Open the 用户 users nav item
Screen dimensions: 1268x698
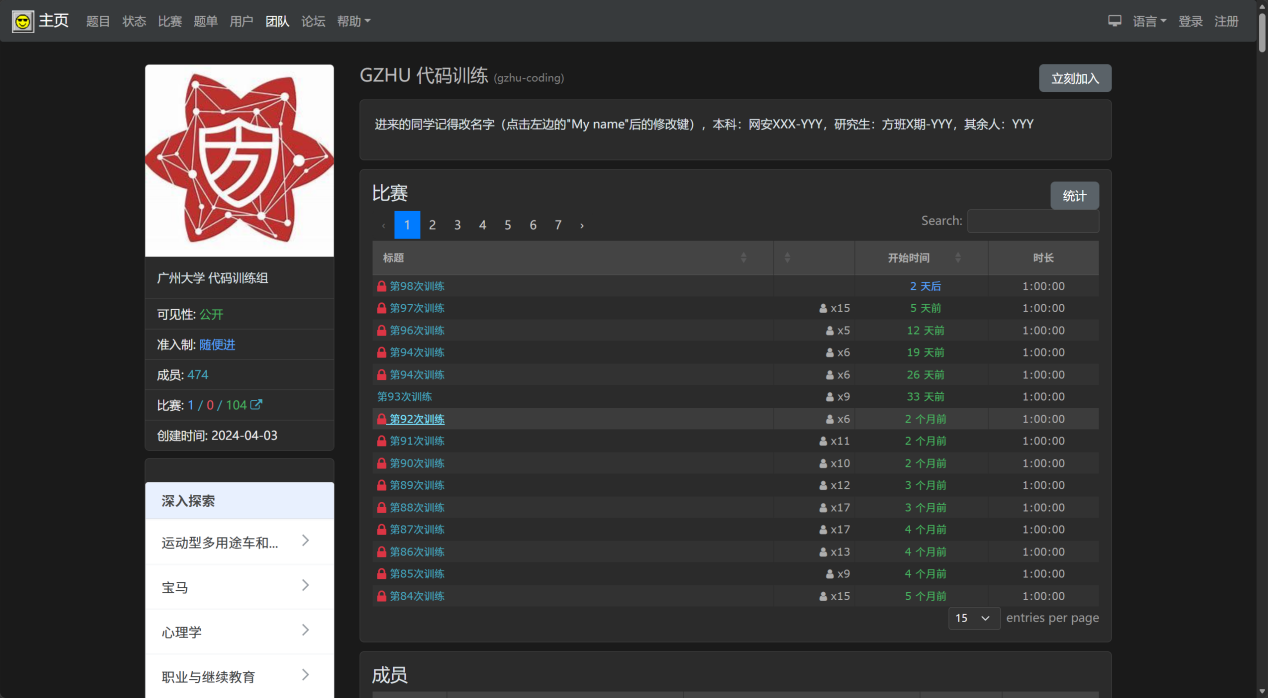pos(241,21)
